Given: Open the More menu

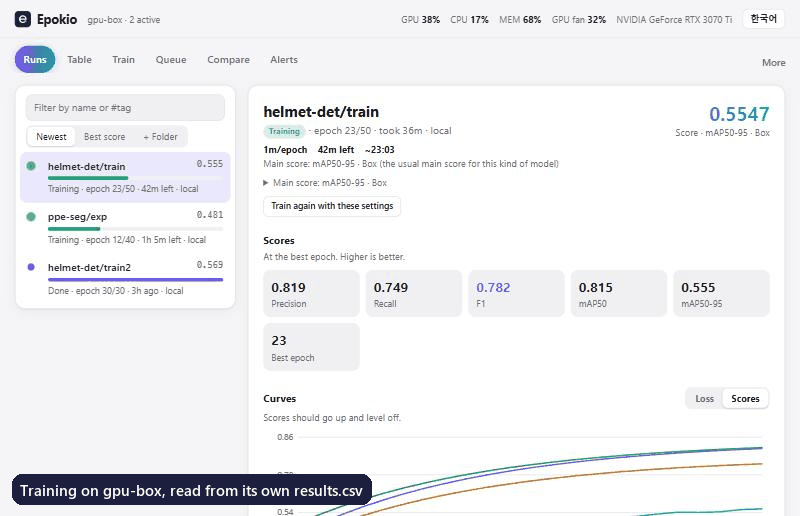Looking at the screenshot, I should click(x=773, y=62).
